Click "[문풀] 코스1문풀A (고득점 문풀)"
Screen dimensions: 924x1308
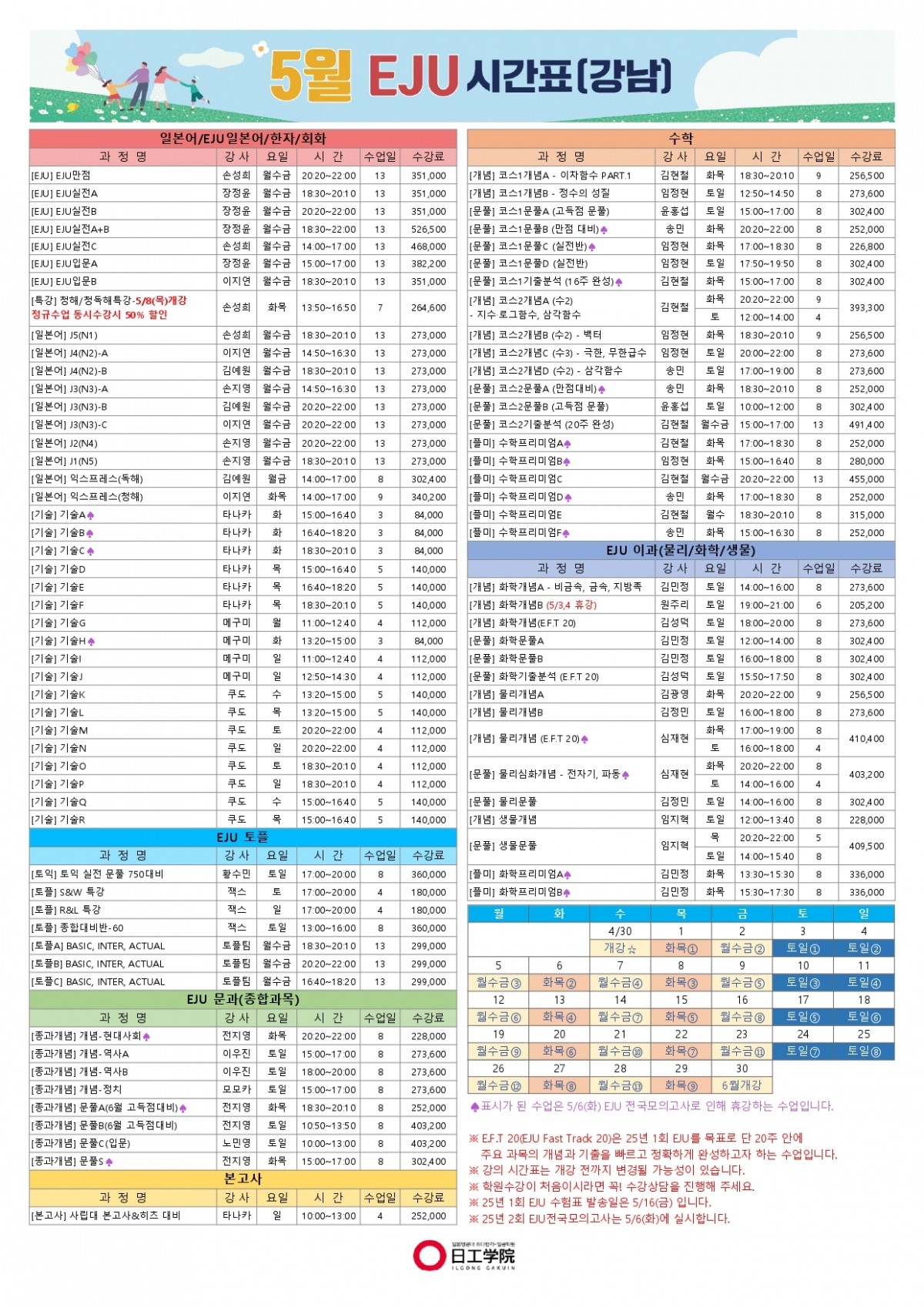coord(539,211)
